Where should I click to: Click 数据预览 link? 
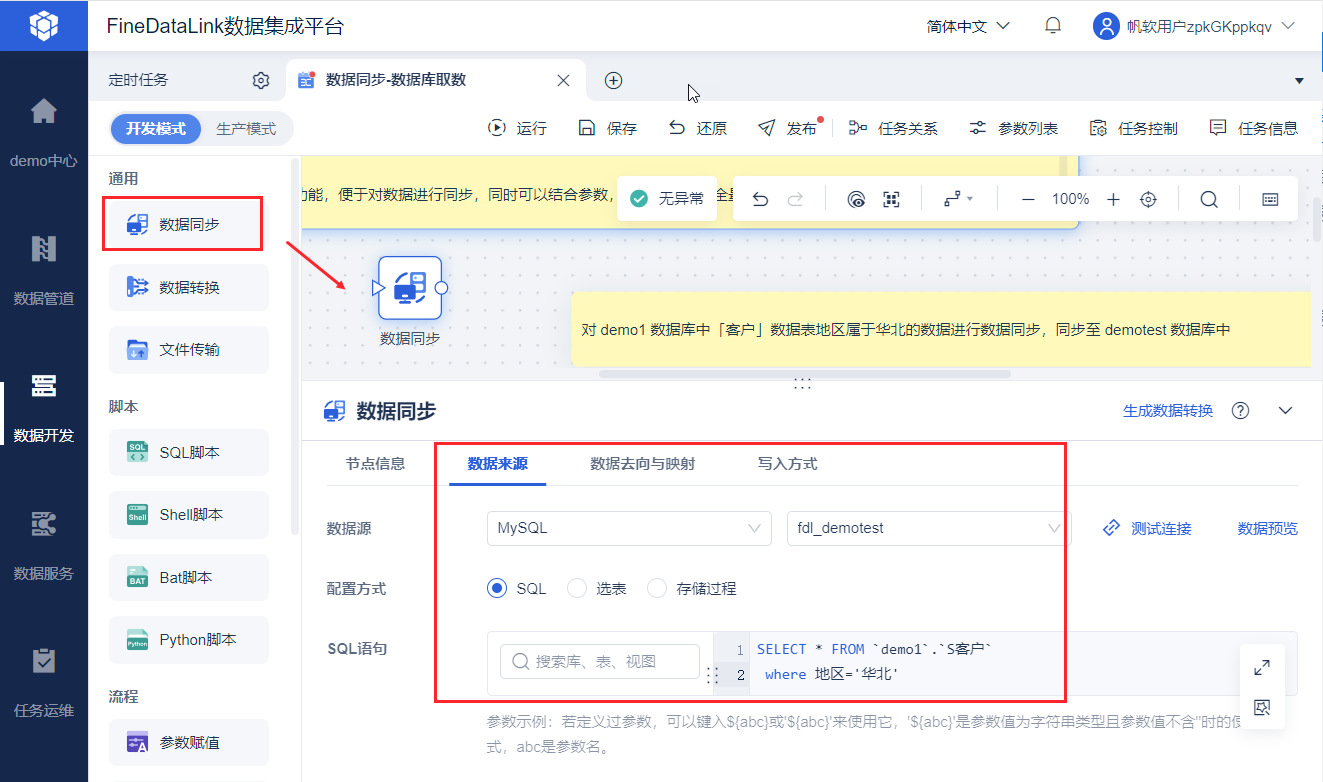pos(1267,528)
